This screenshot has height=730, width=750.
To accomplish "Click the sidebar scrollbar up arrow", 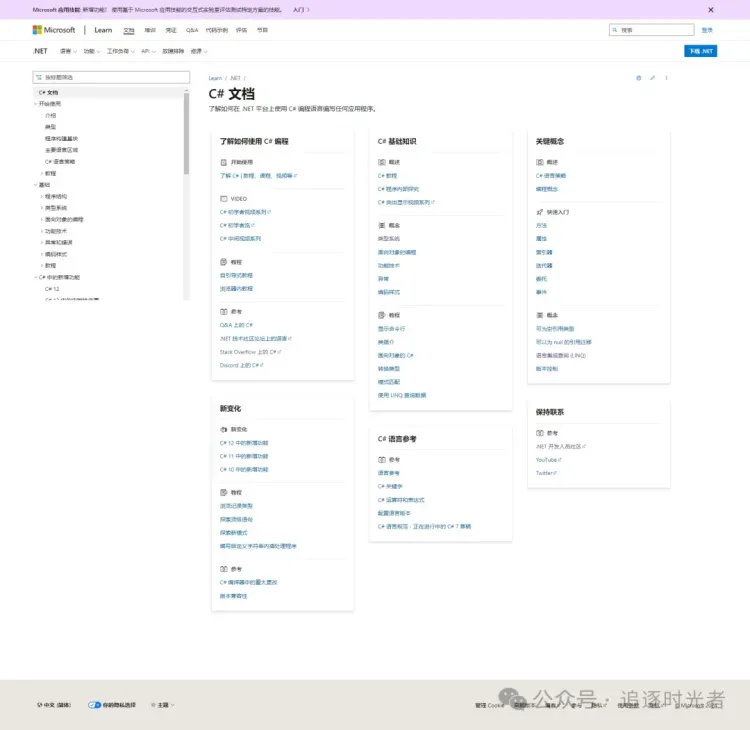I will click(x=187, y=90).
